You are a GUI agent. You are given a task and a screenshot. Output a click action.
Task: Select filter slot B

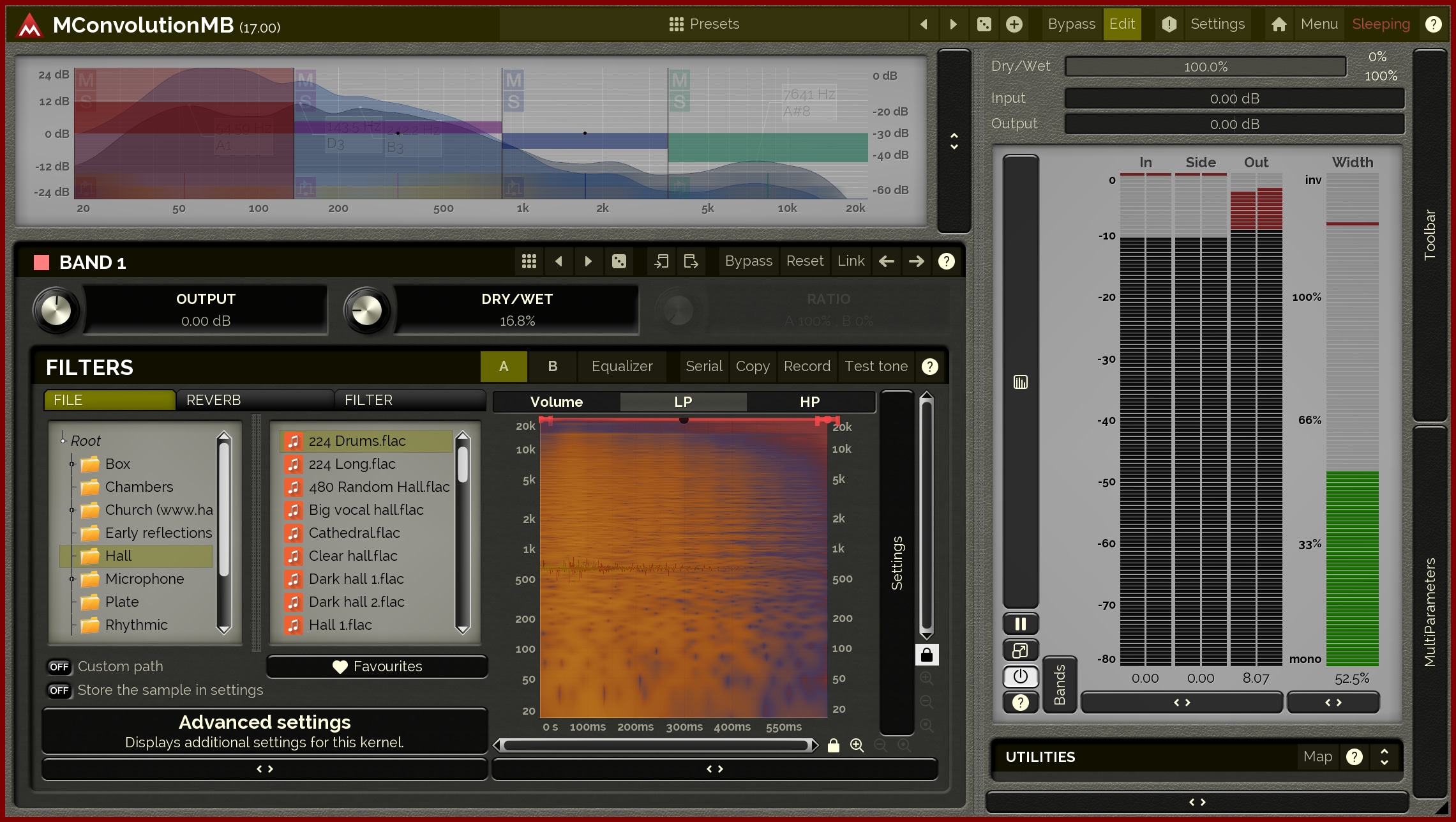552,367
